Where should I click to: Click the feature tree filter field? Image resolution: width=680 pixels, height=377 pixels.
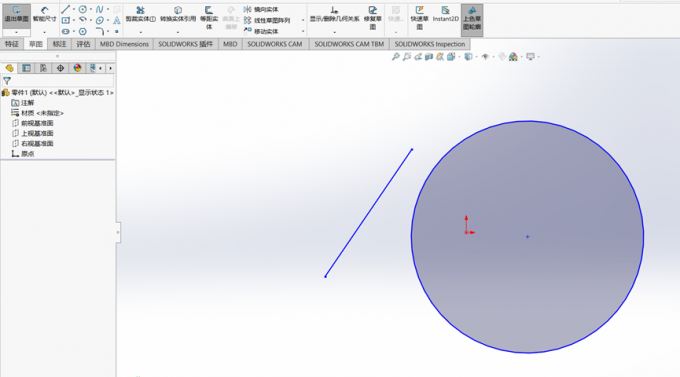pyautogui.click(x=58, y=81)
